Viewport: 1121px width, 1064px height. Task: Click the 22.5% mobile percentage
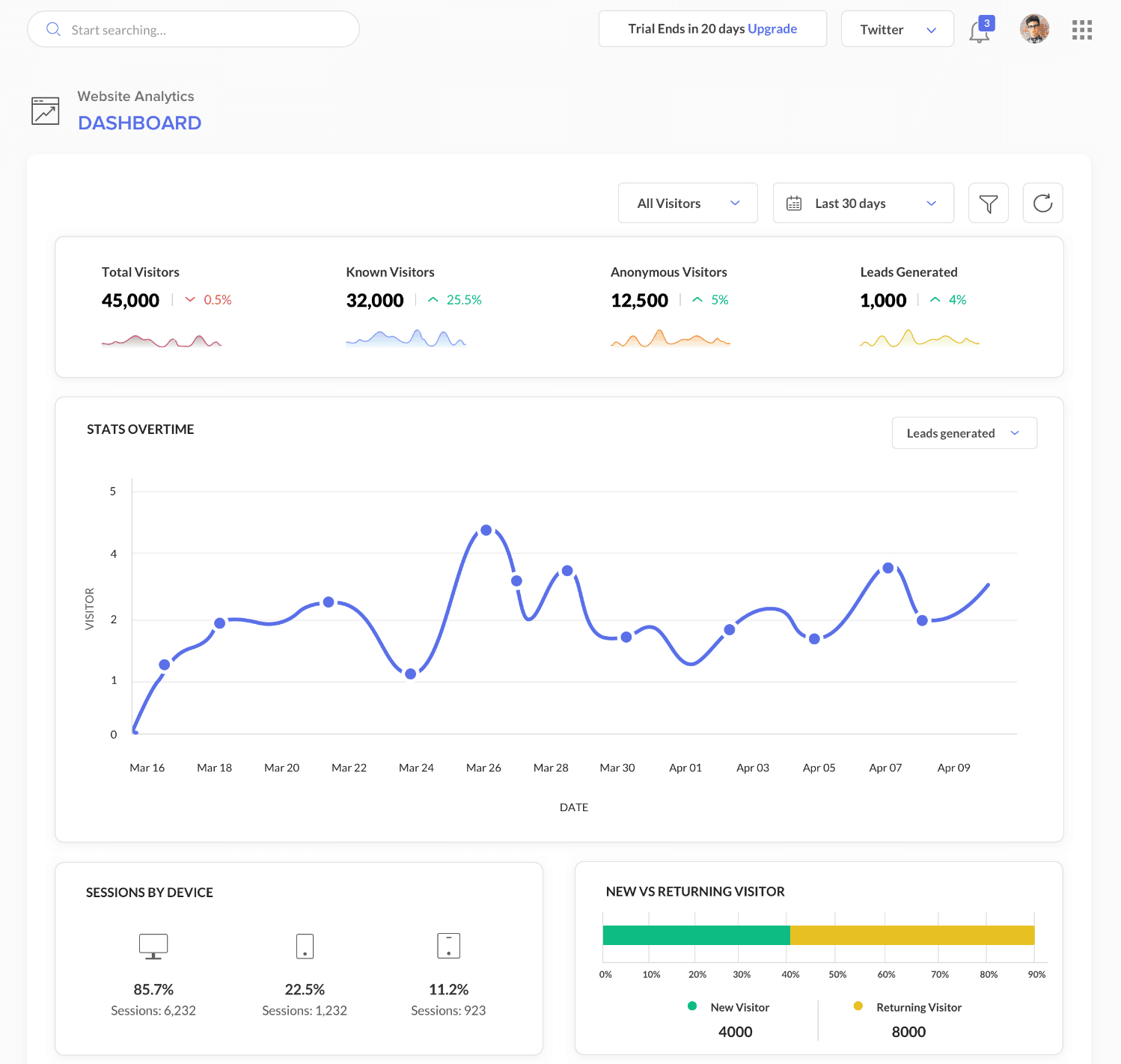click(x=305, y=990)
